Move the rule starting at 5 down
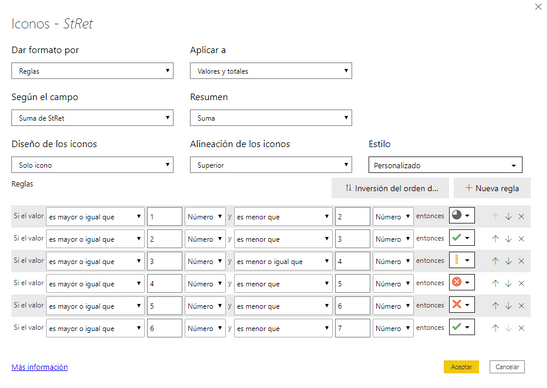 point(508,306)
